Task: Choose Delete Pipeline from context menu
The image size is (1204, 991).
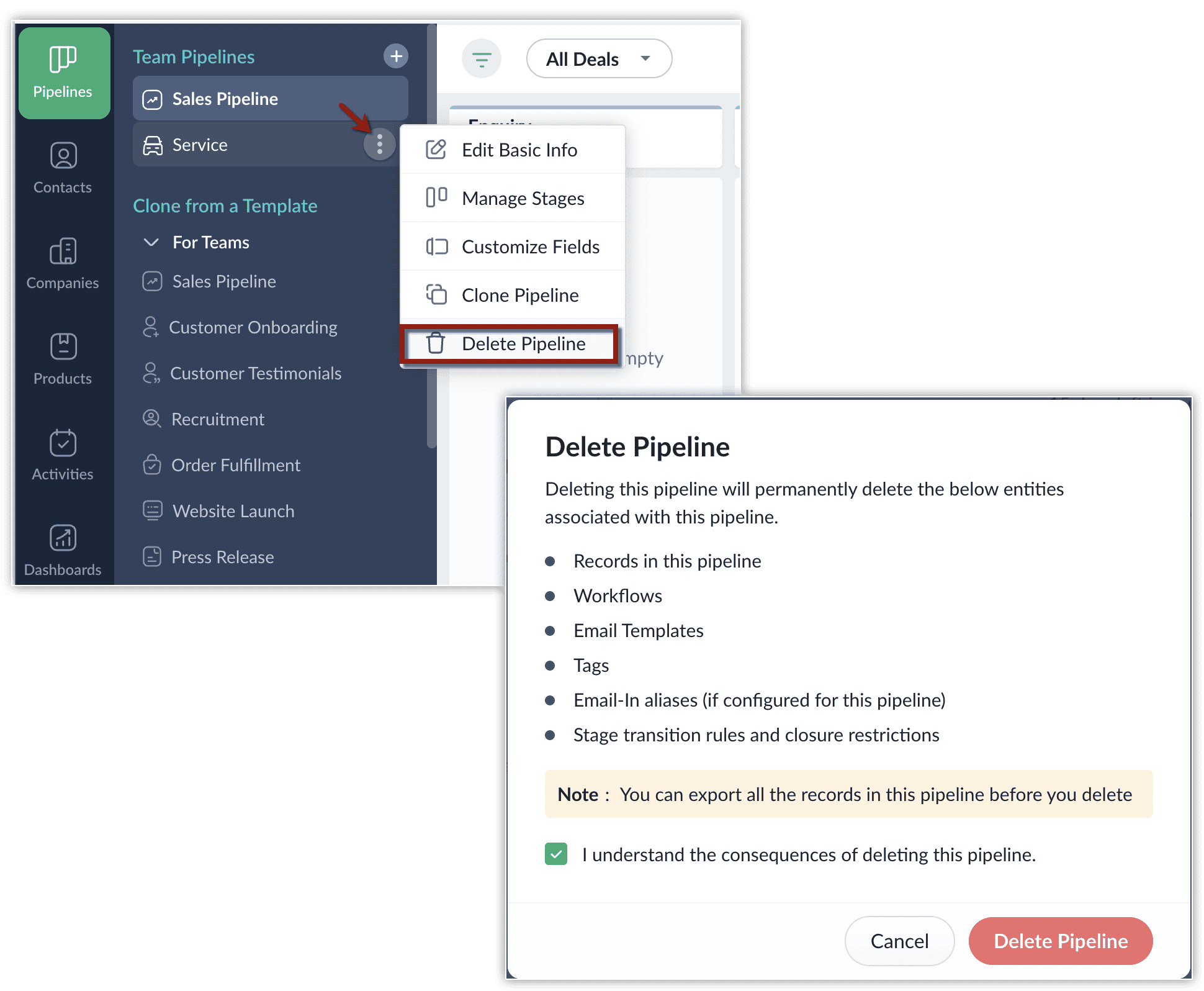Action: point(510,343)
